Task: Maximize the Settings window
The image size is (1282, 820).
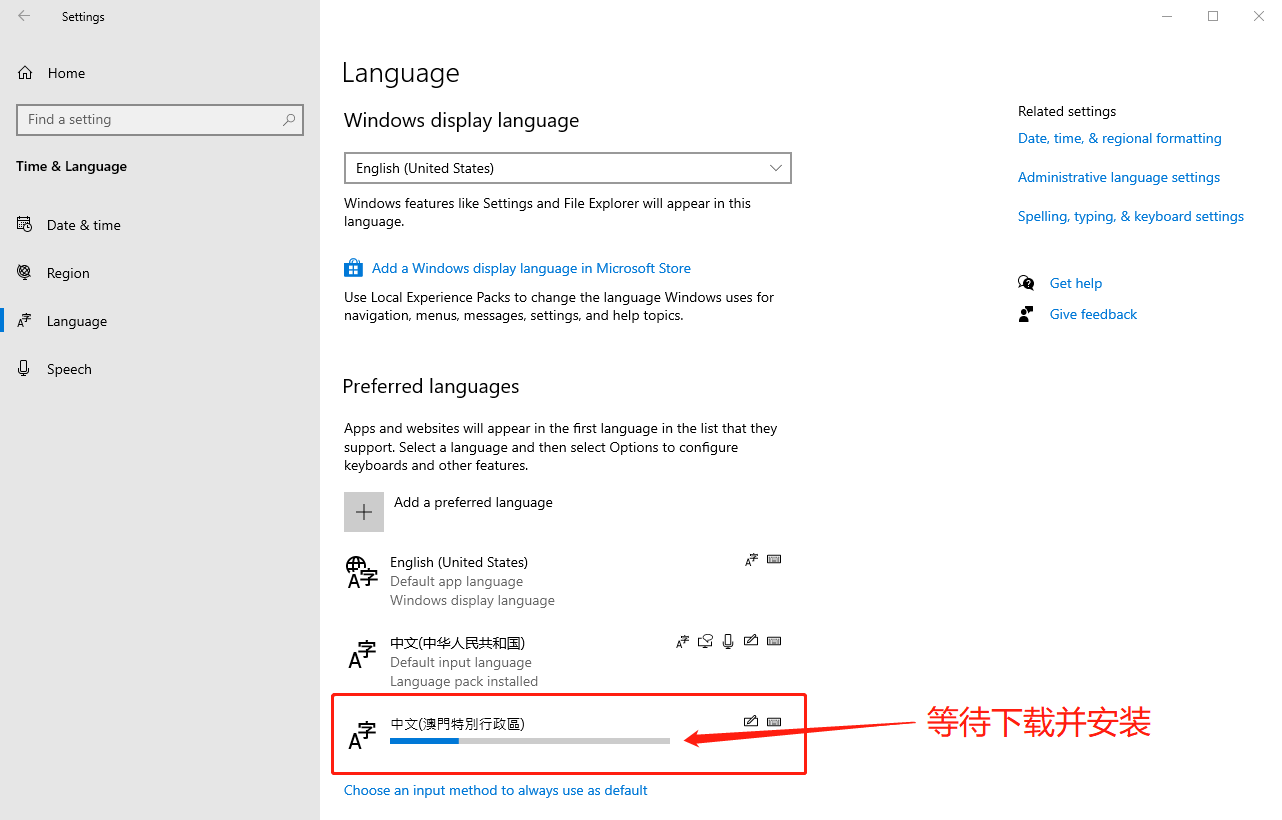Action: click(1213, 16)
